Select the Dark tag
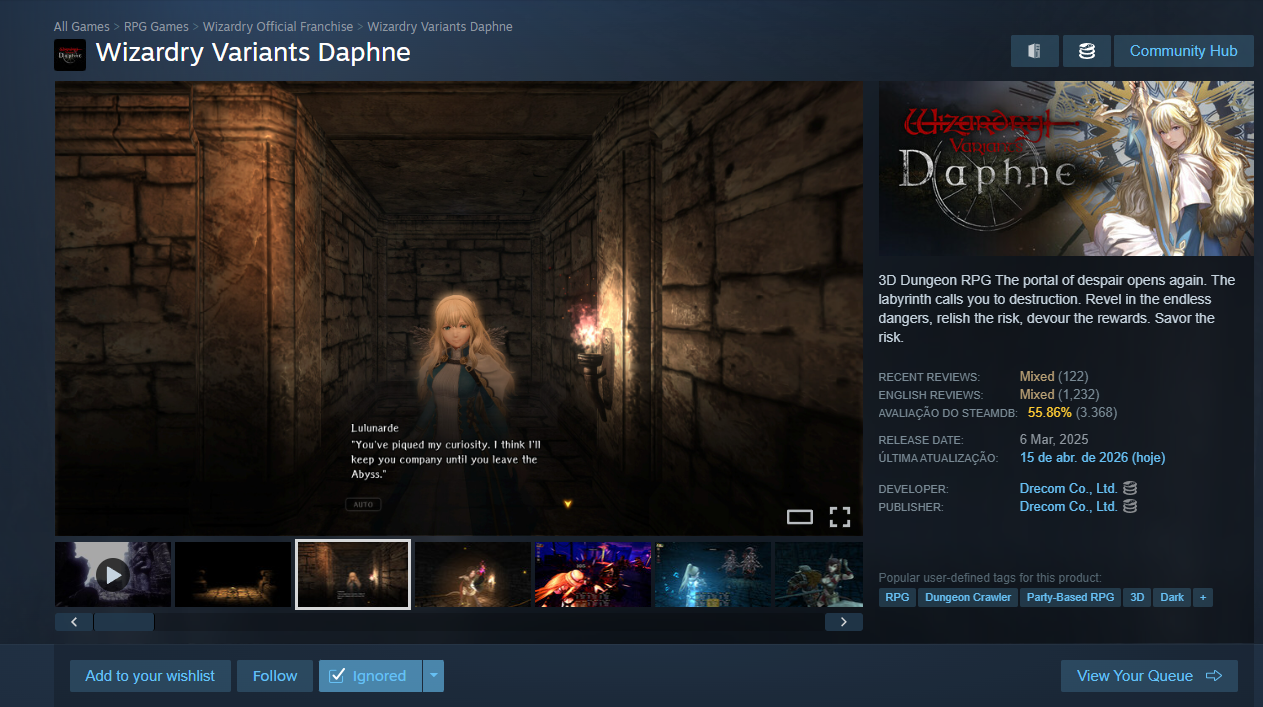The image size is (1263, 707). click(1172, 597)
